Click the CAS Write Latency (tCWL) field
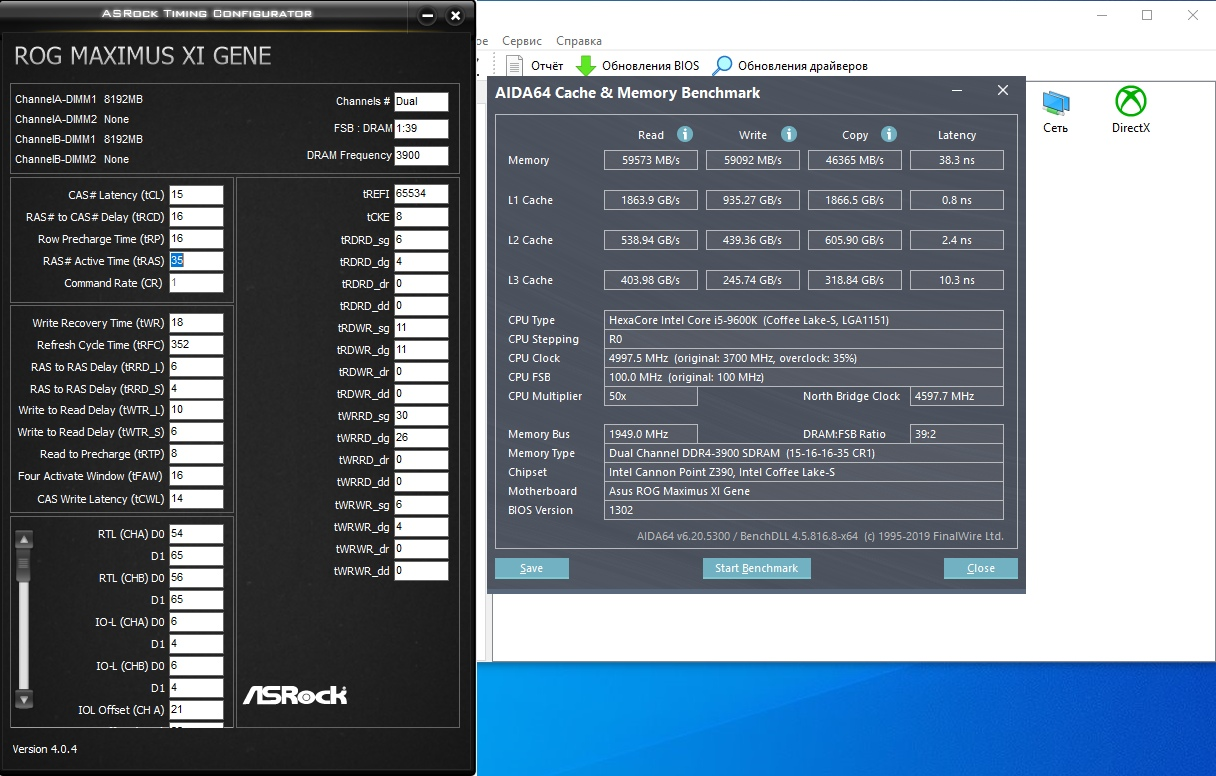 click(196, 498)
